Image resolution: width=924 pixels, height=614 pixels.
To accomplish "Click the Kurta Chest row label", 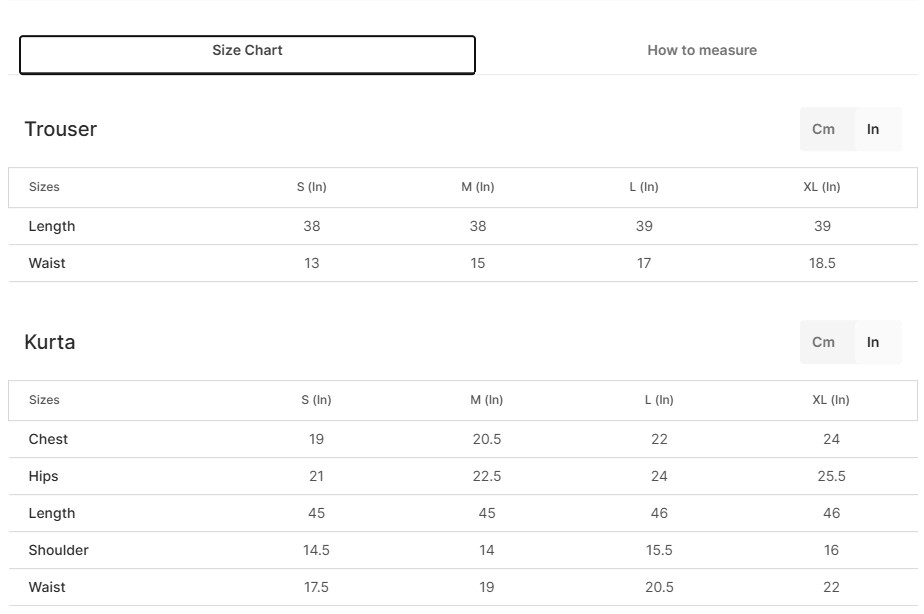I will [49, 439].
